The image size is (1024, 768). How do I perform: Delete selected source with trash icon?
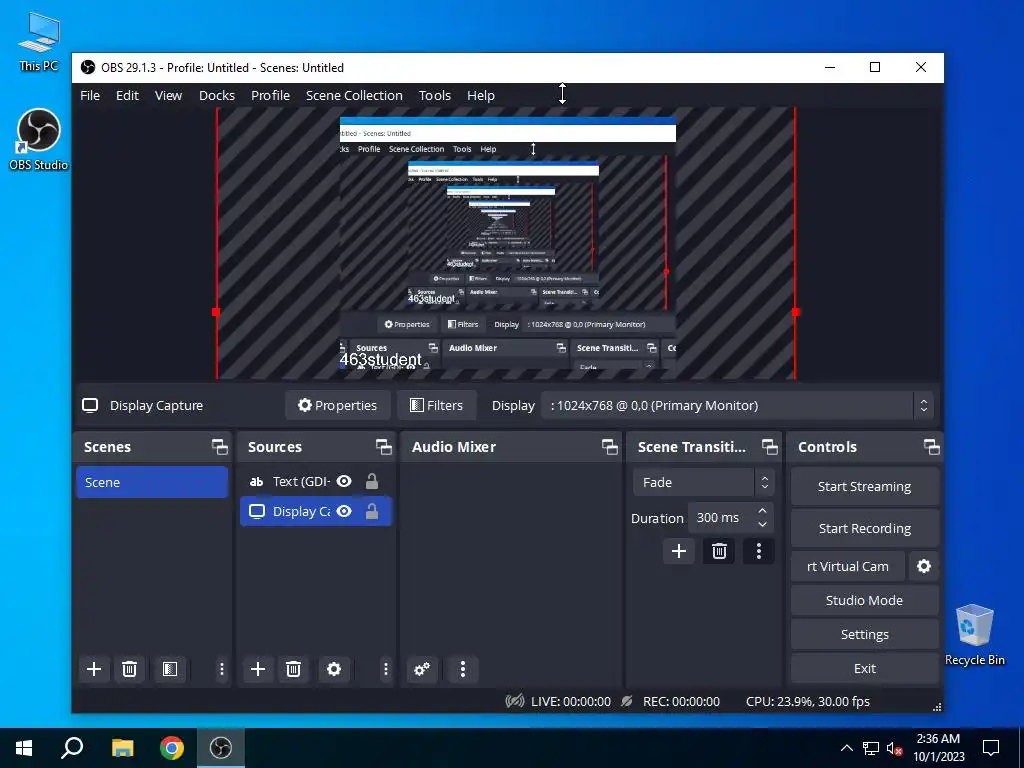tap(293, 669)
